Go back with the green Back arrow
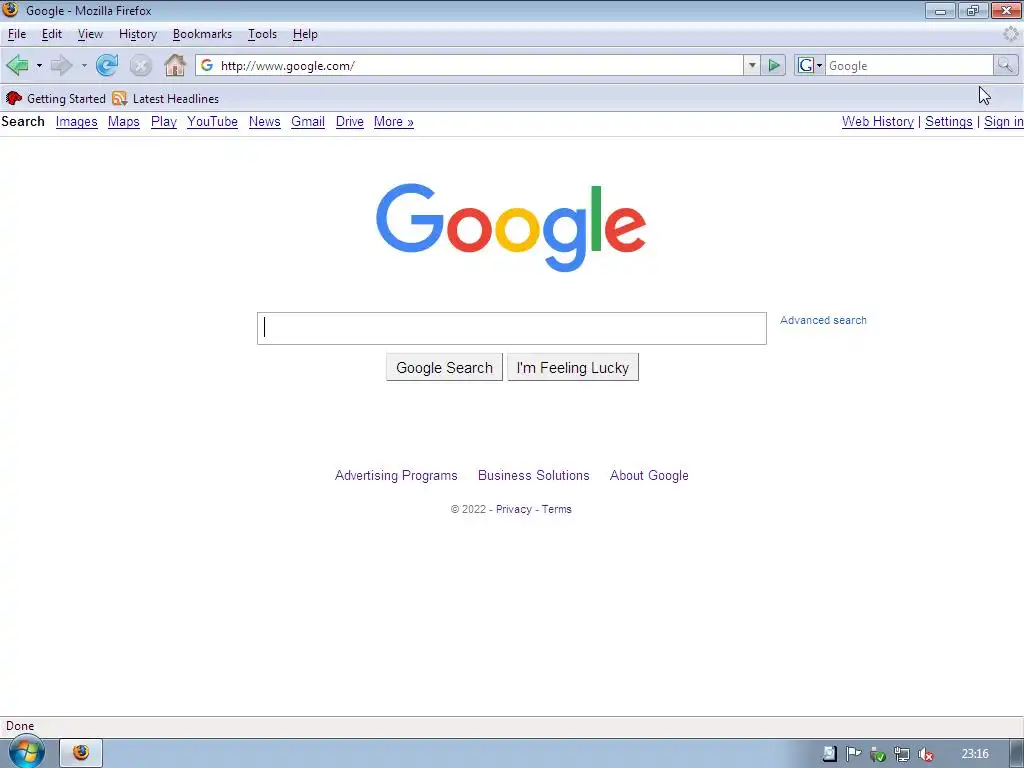Viewport: 1024px width, 768px height. (17, 65)
